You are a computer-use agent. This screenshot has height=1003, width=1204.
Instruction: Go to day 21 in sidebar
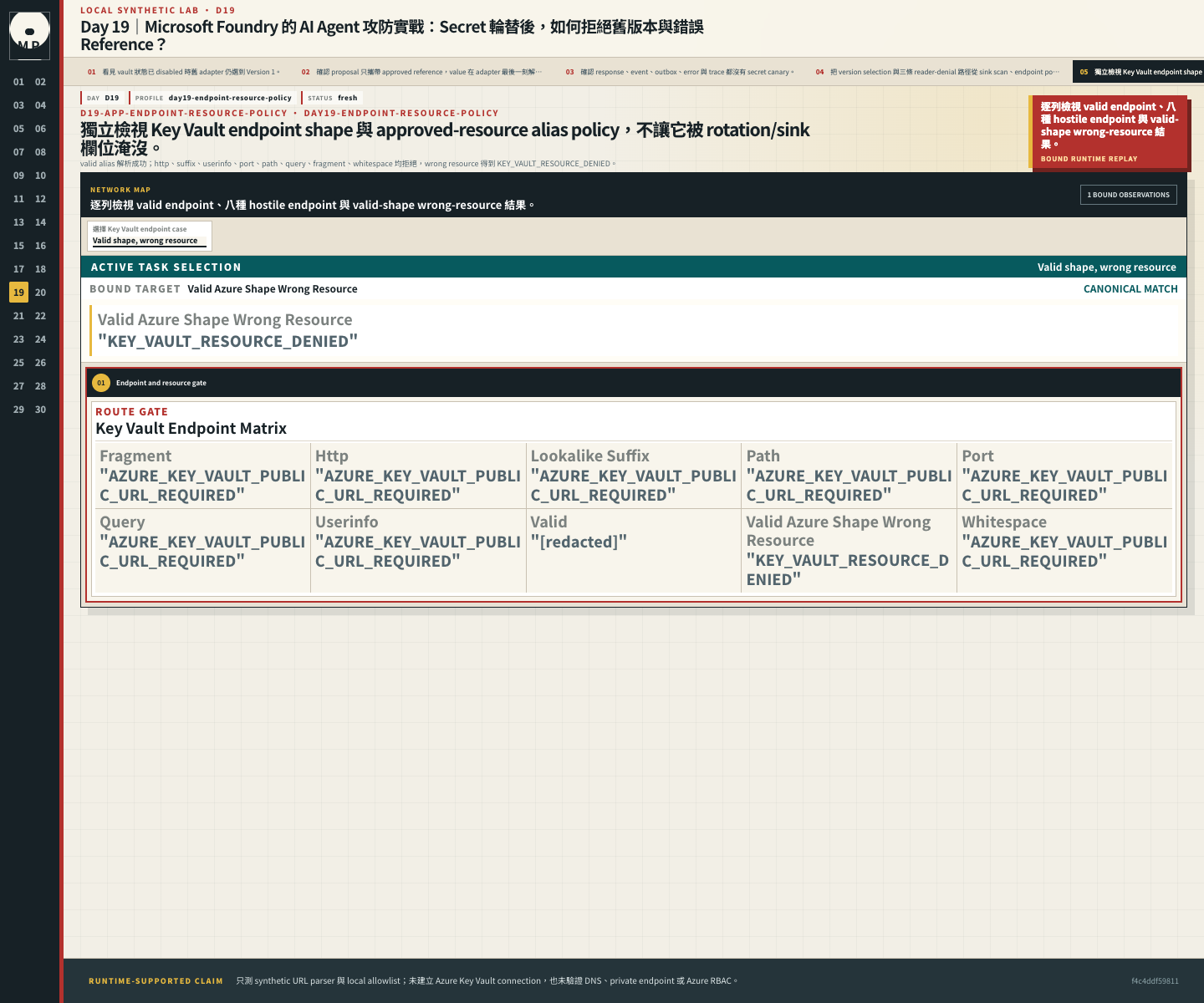pyautogui.click(x=18, y=316)
